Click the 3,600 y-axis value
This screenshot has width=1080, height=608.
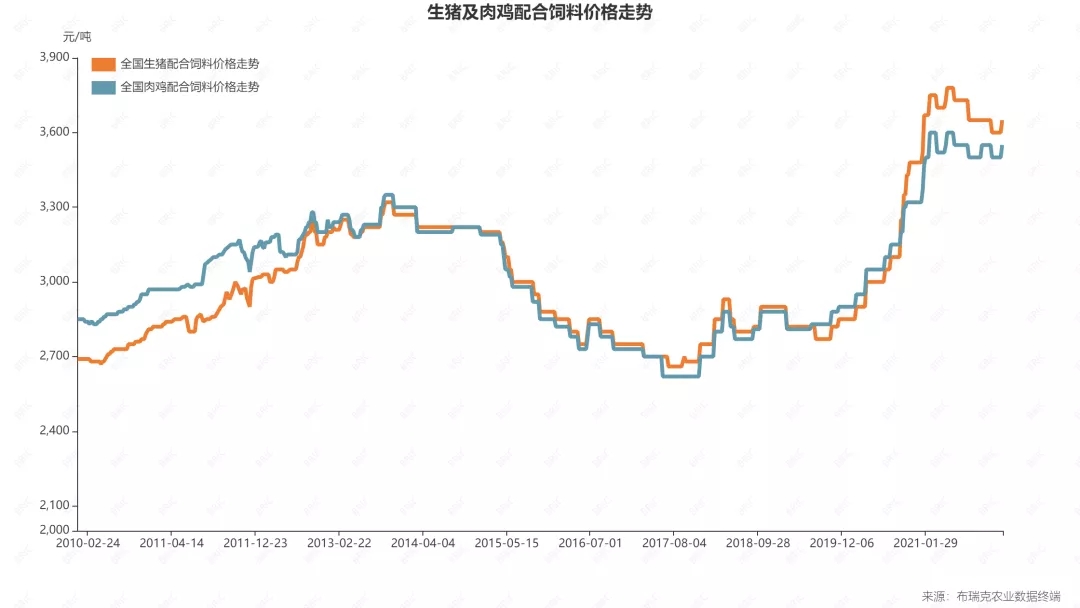(x=54, y=132)
